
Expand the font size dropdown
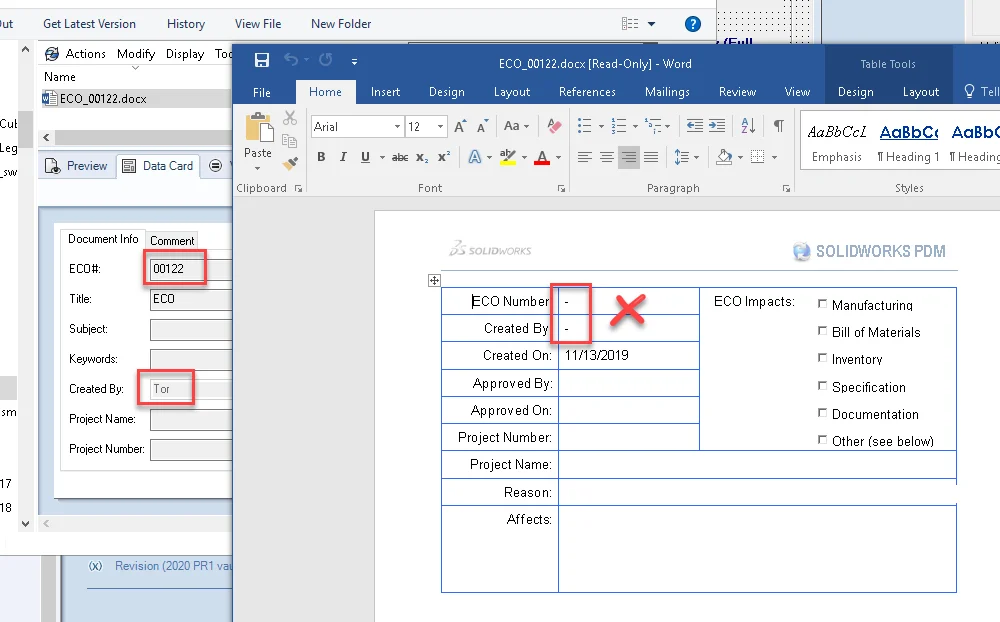point(440,127)
